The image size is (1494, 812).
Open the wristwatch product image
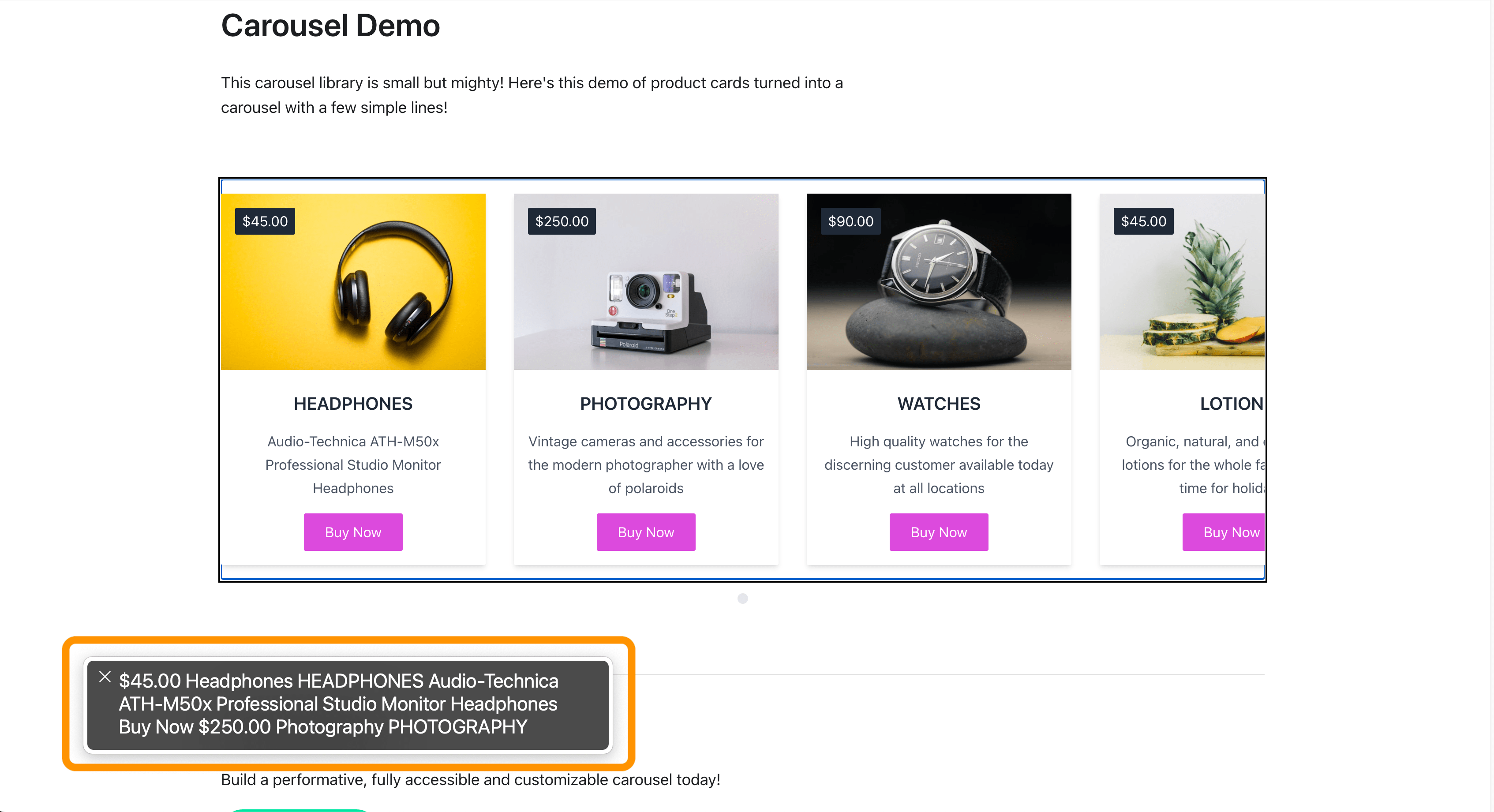(x=938, y=290)
